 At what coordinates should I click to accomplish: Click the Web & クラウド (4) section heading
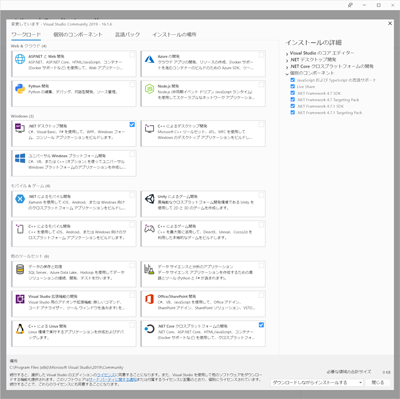(29, 46)
